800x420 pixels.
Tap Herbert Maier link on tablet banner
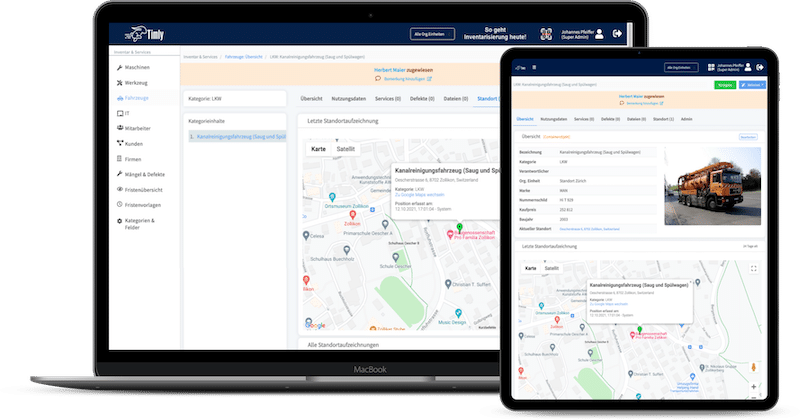point(631,96)
